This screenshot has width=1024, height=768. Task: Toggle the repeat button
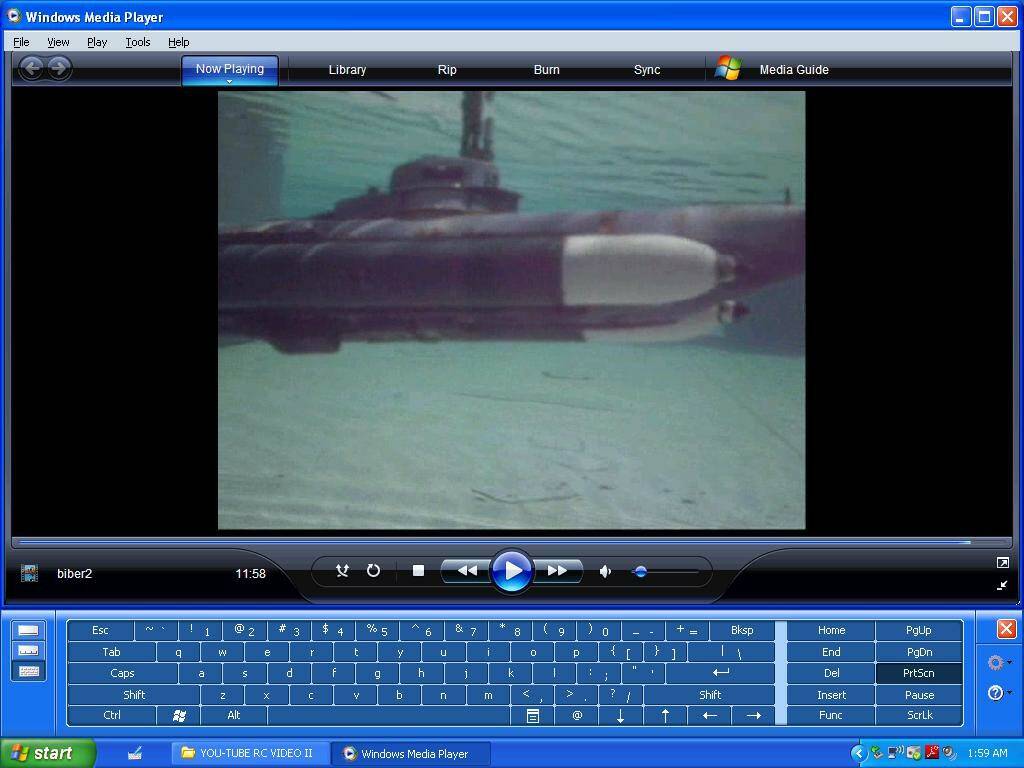pos(373,571)
